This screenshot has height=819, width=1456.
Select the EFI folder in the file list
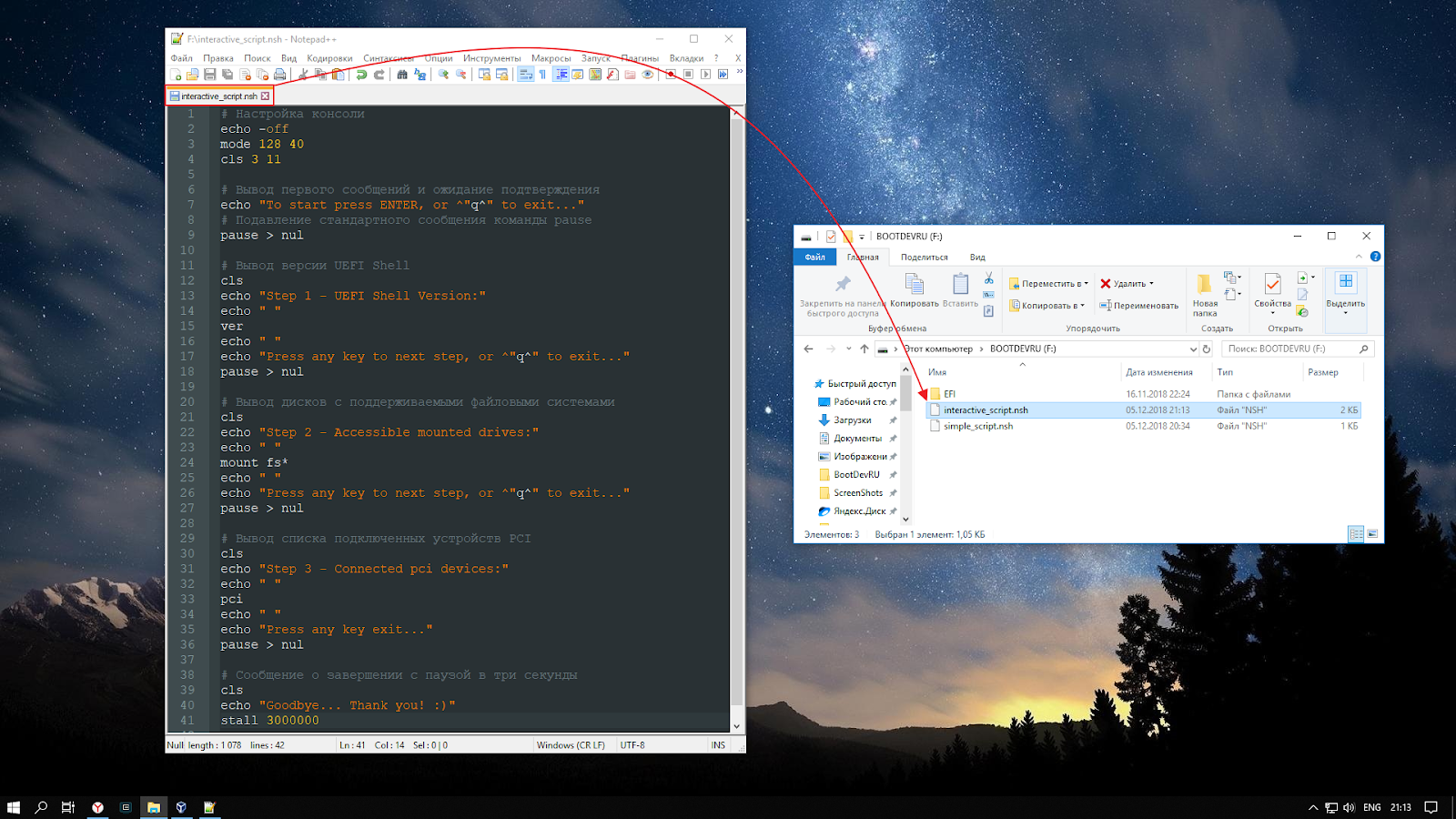(x=1143, y=394)
